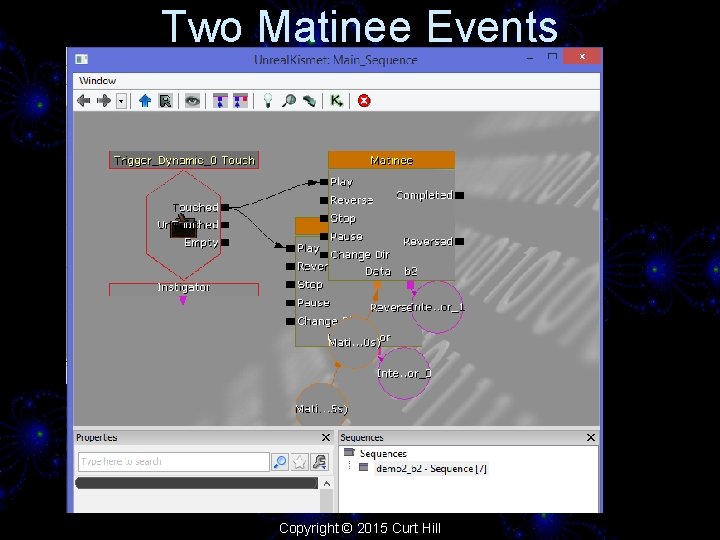Click the star favorites button in Properties

pyautogui.click(x=299, y=462)
